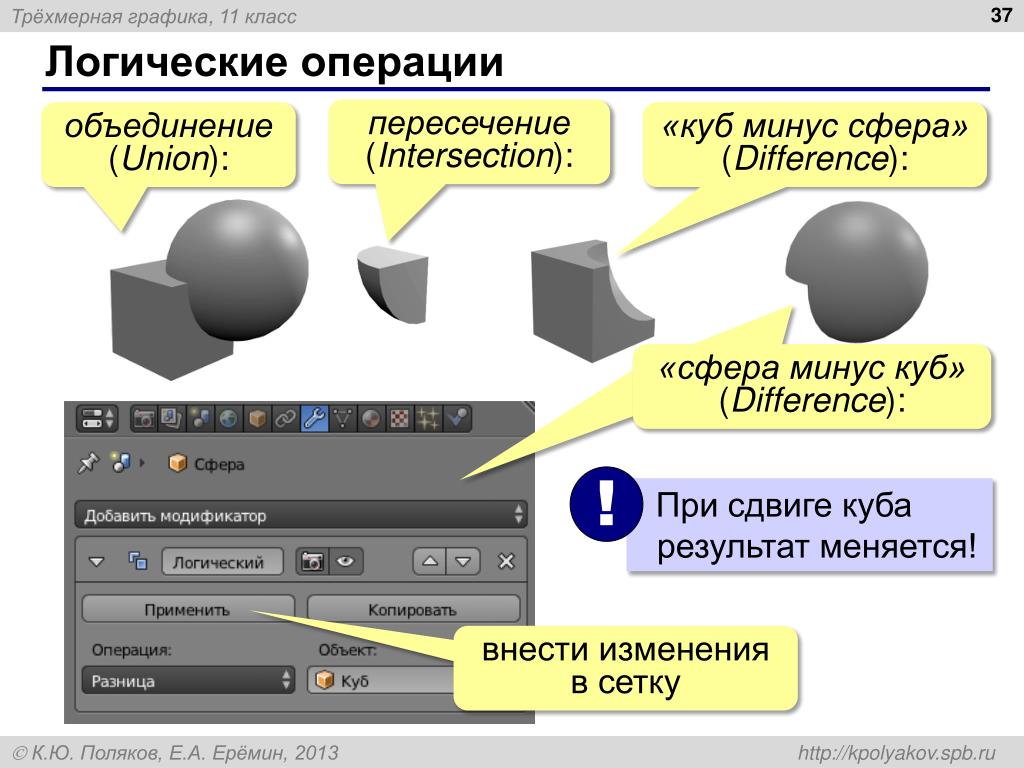The width and height of the screenshot is (1024, 768).
Task: Click the К.Ю. Поляков copyright footer
Action: (x=176, y=753)
